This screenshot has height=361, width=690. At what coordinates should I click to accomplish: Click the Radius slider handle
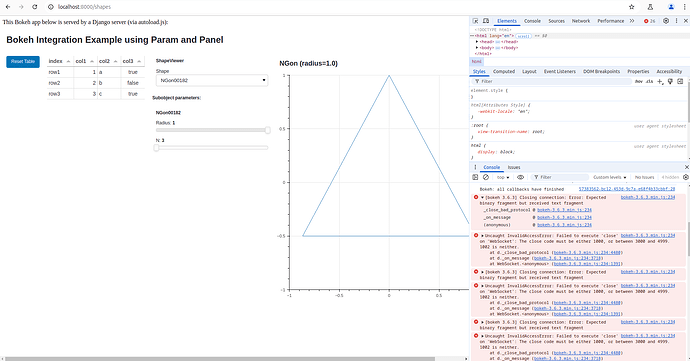pos(268,130)
